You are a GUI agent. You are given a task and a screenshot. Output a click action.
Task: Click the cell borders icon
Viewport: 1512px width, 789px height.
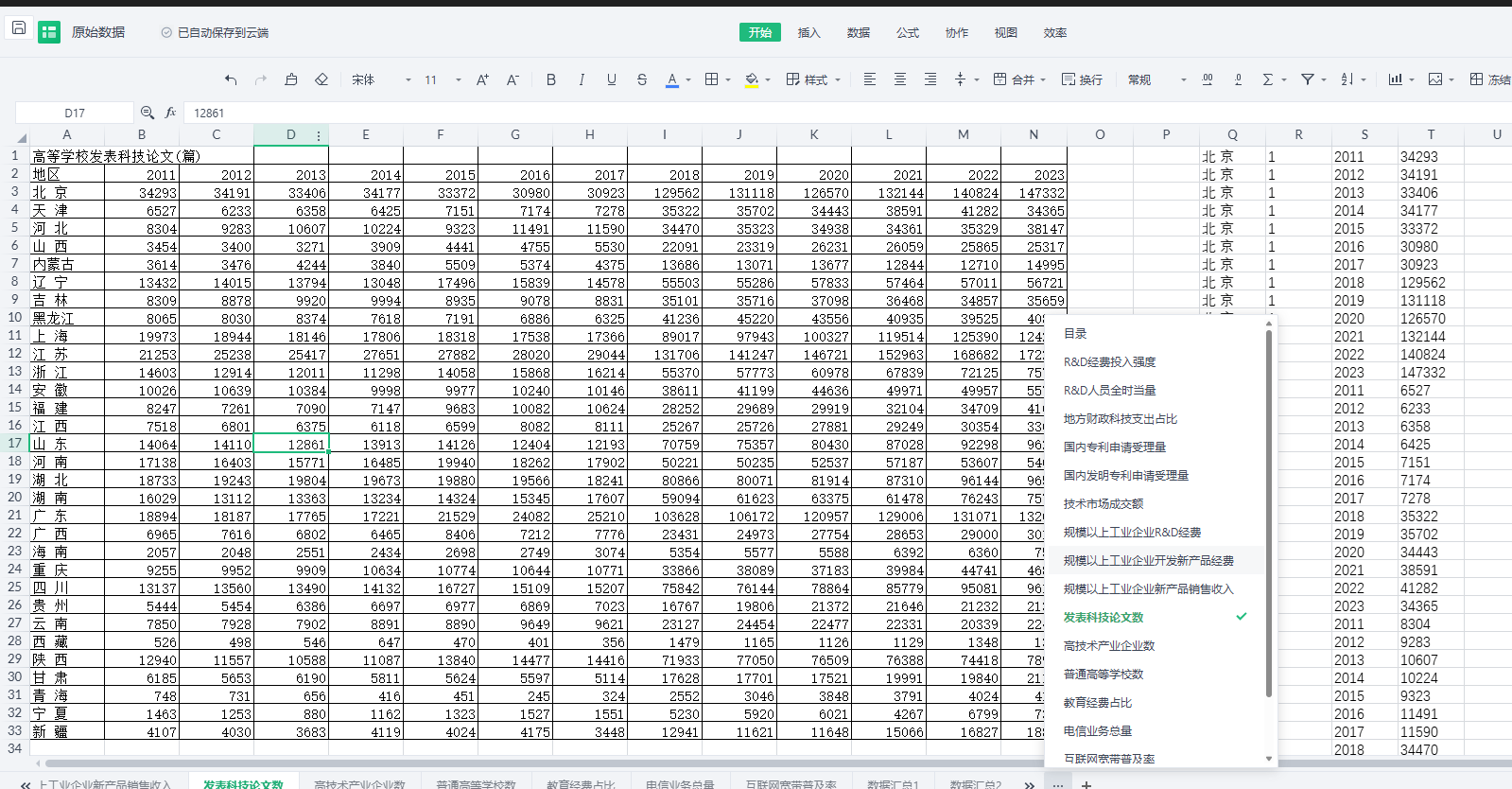712,79
